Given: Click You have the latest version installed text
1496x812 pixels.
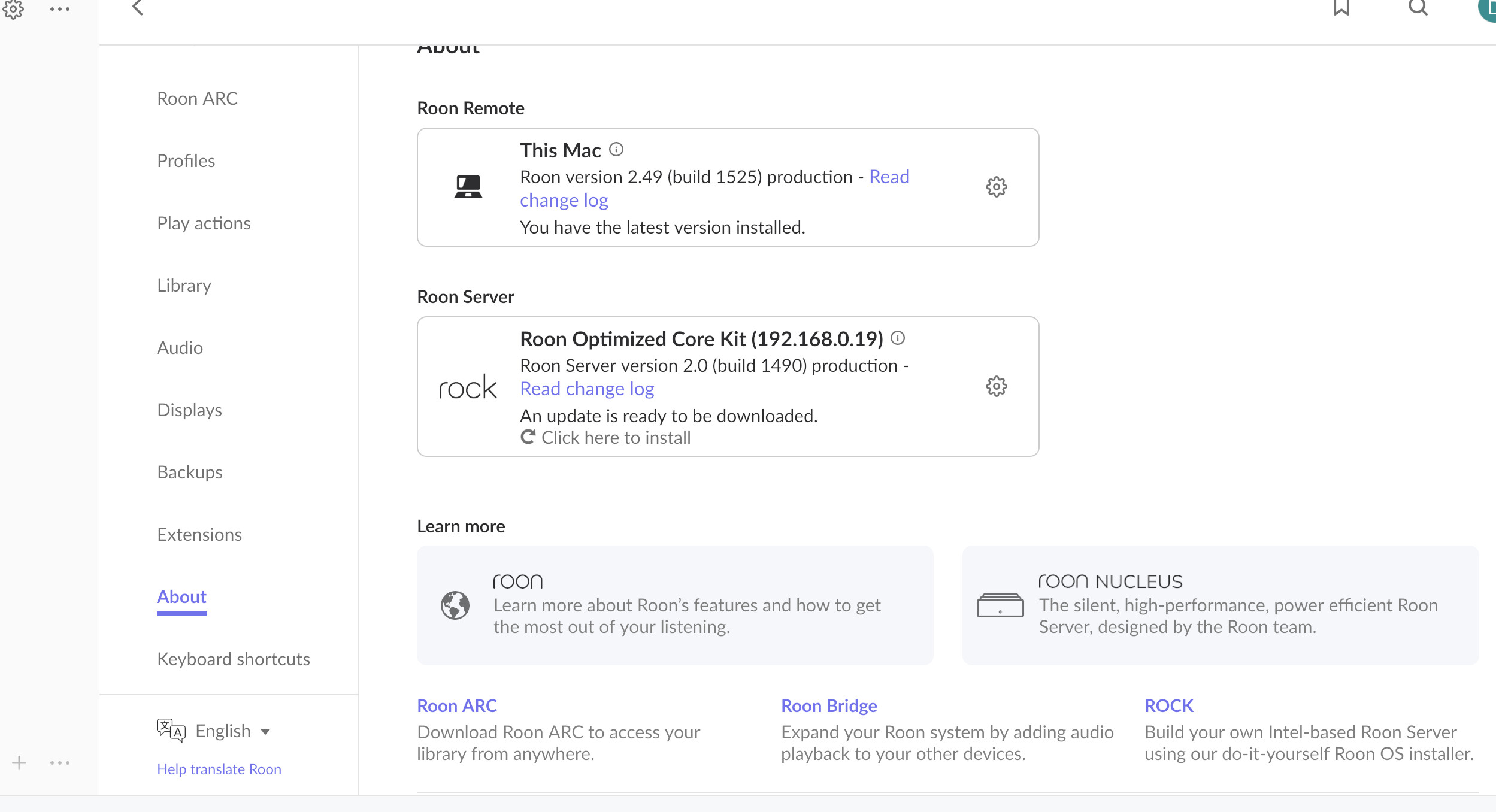Looking at the screenshot, I should point(662,228).
